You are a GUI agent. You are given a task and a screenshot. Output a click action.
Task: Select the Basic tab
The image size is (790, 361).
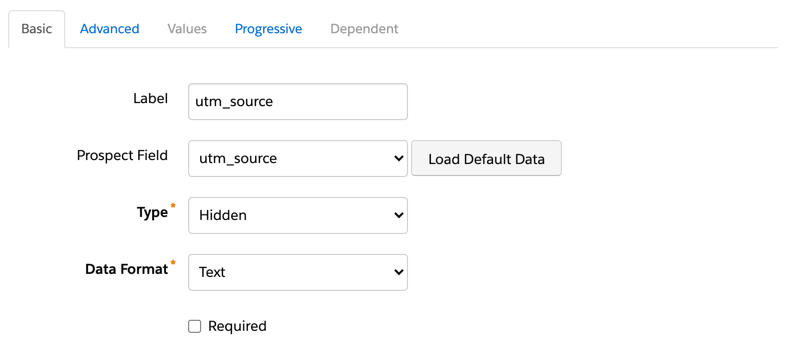[x=37, y=29]
